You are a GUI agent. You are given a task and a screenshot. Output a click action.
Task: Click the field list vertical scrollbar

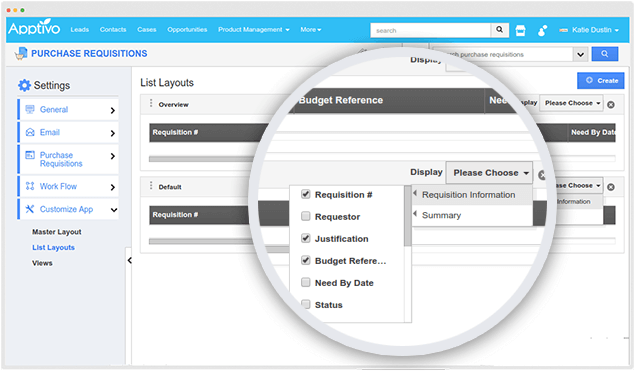coord(408,216)
